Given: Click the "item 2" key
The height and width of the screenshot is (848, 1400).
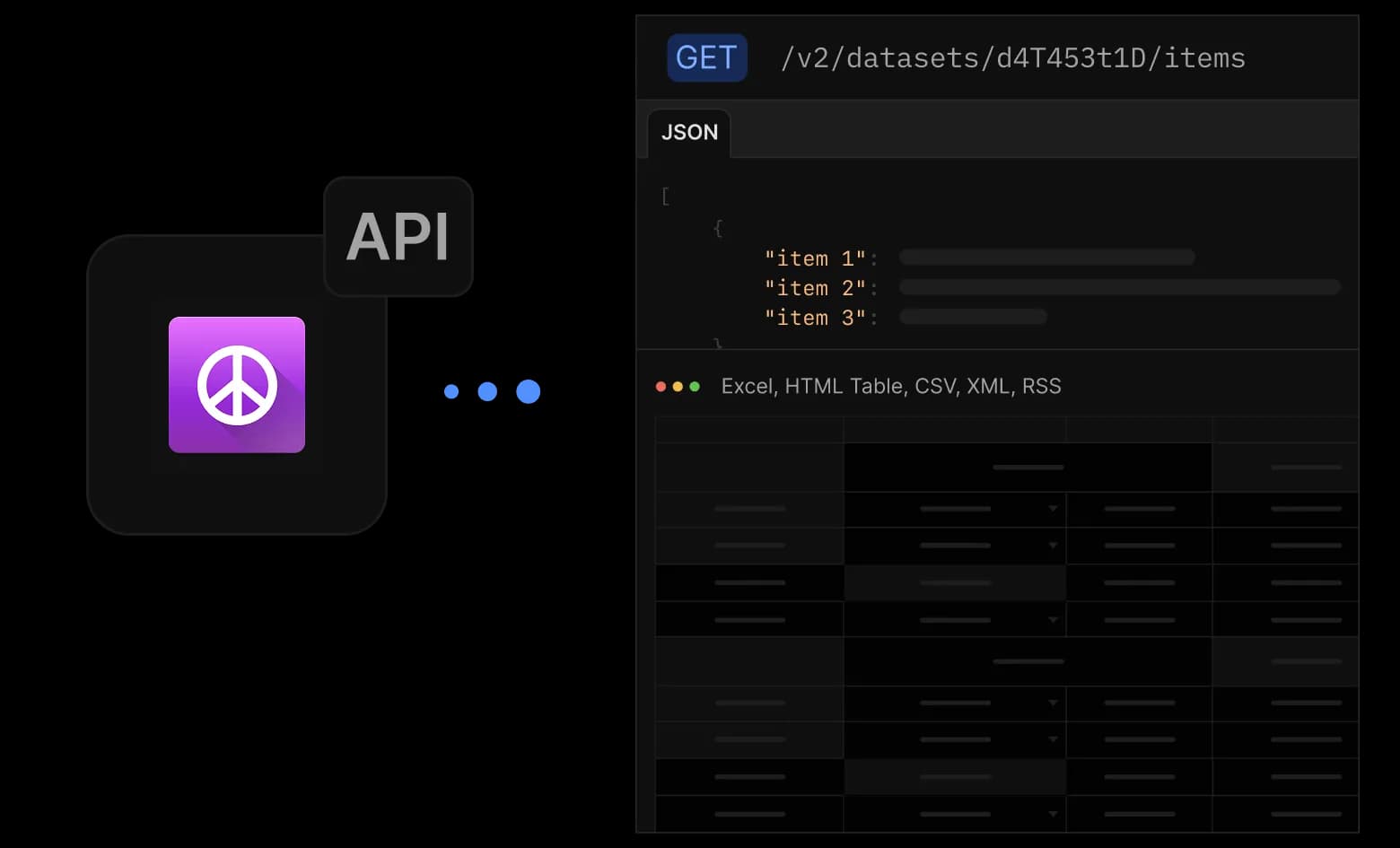Looking at the screenshot, I should click(815, 288).
